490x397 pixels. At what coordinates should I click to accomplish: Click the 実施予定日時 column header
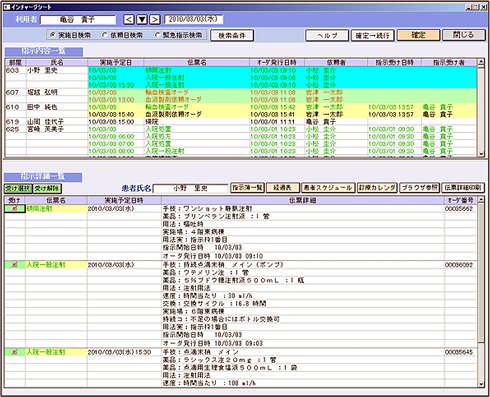coord(124,200)
